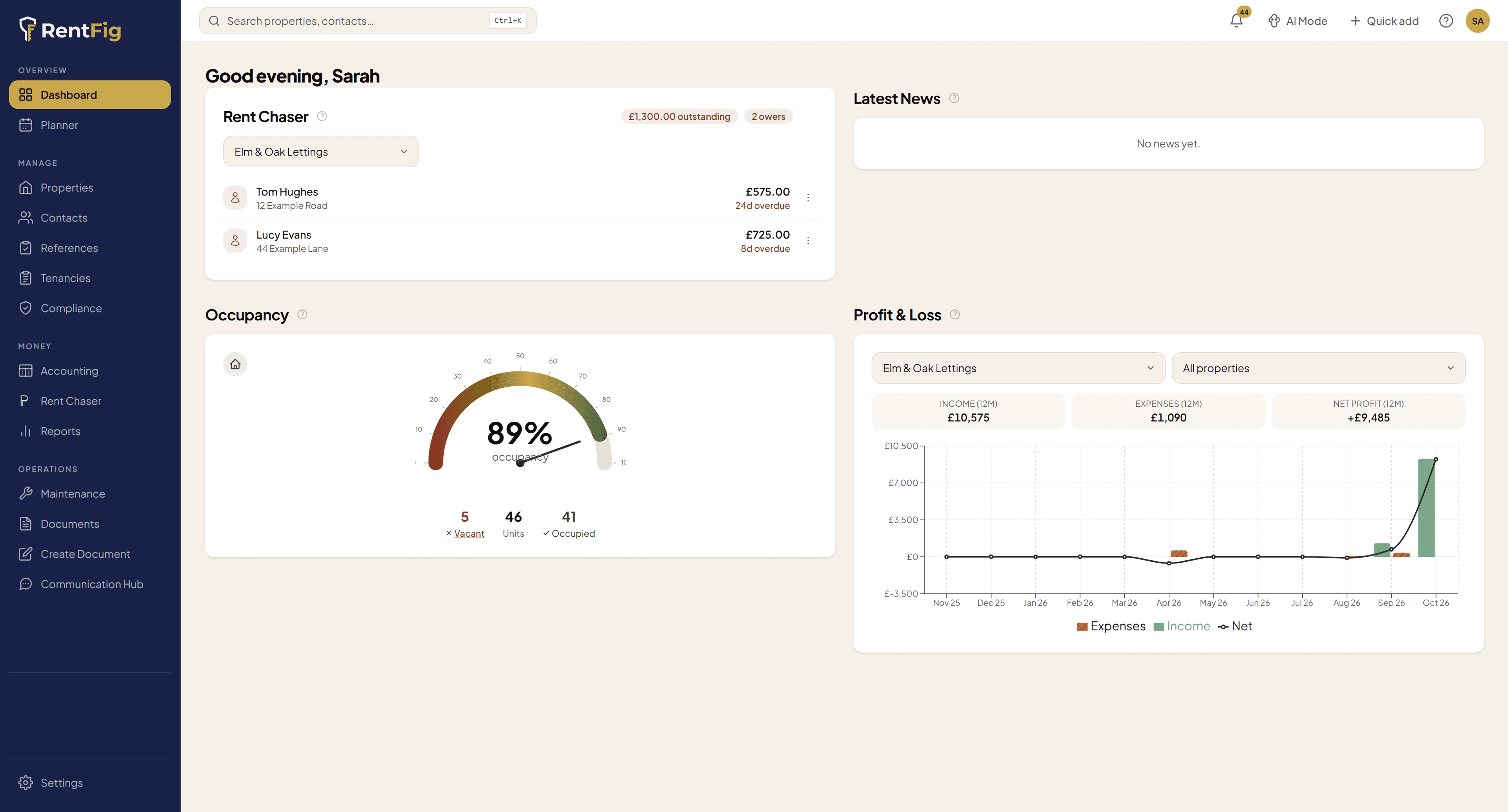This screenshot has height=812, width=1508.
Task: Click Lucy Evans tenant avatar icon
Action: 235,241
